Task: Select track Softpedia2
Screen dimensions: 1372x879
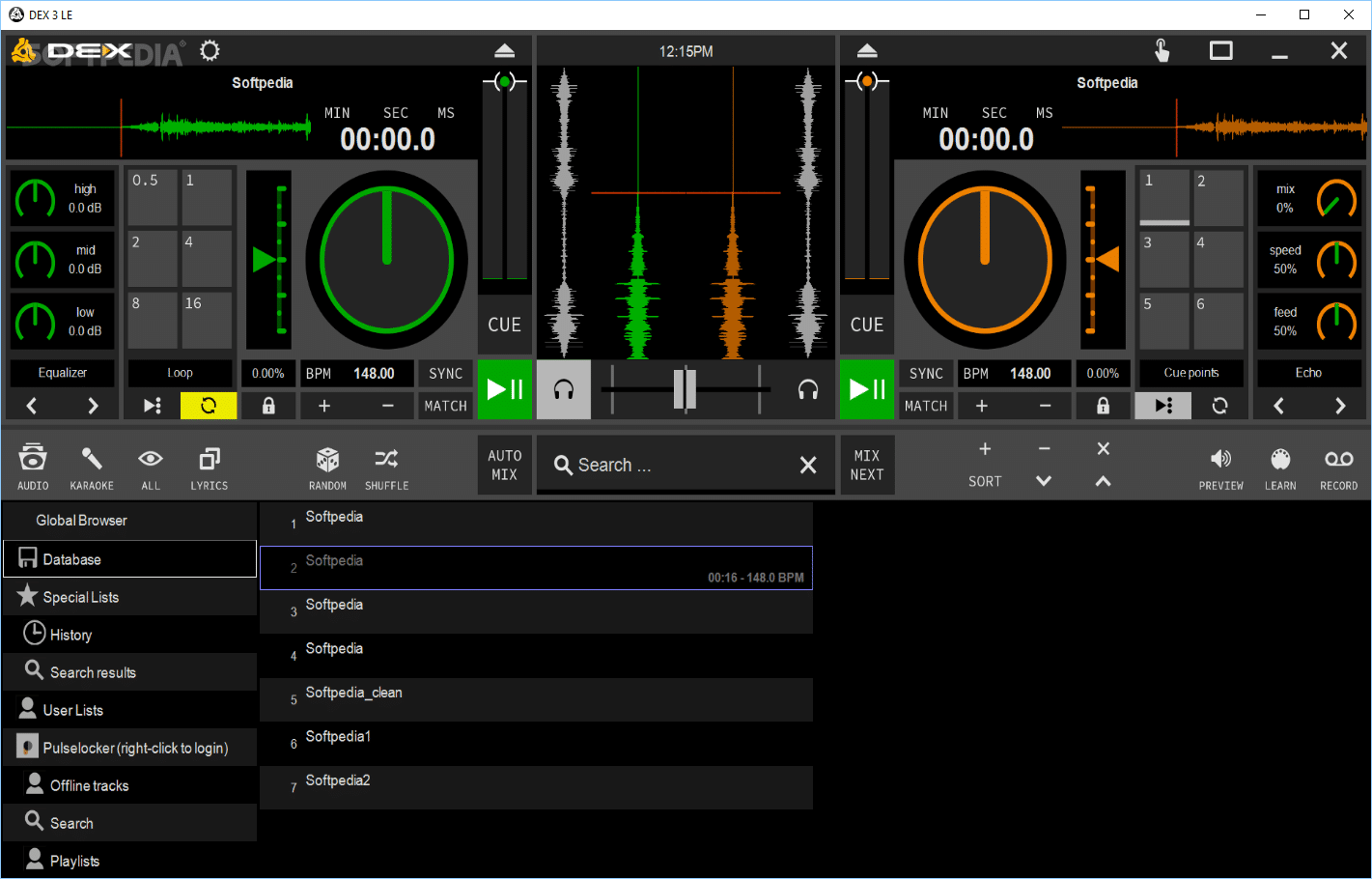Action: click(x=536, y=787)
